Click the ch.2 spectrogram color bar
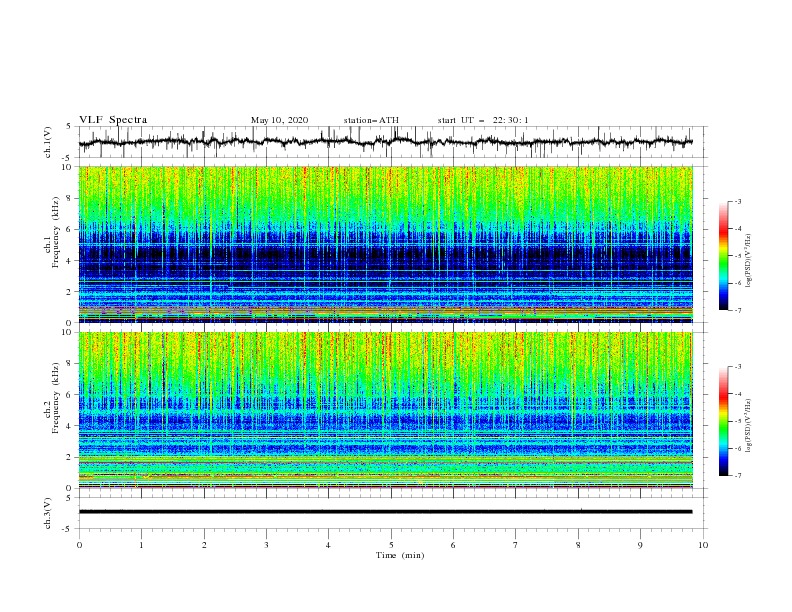This screenshot has height=612, width=792. 723,421
